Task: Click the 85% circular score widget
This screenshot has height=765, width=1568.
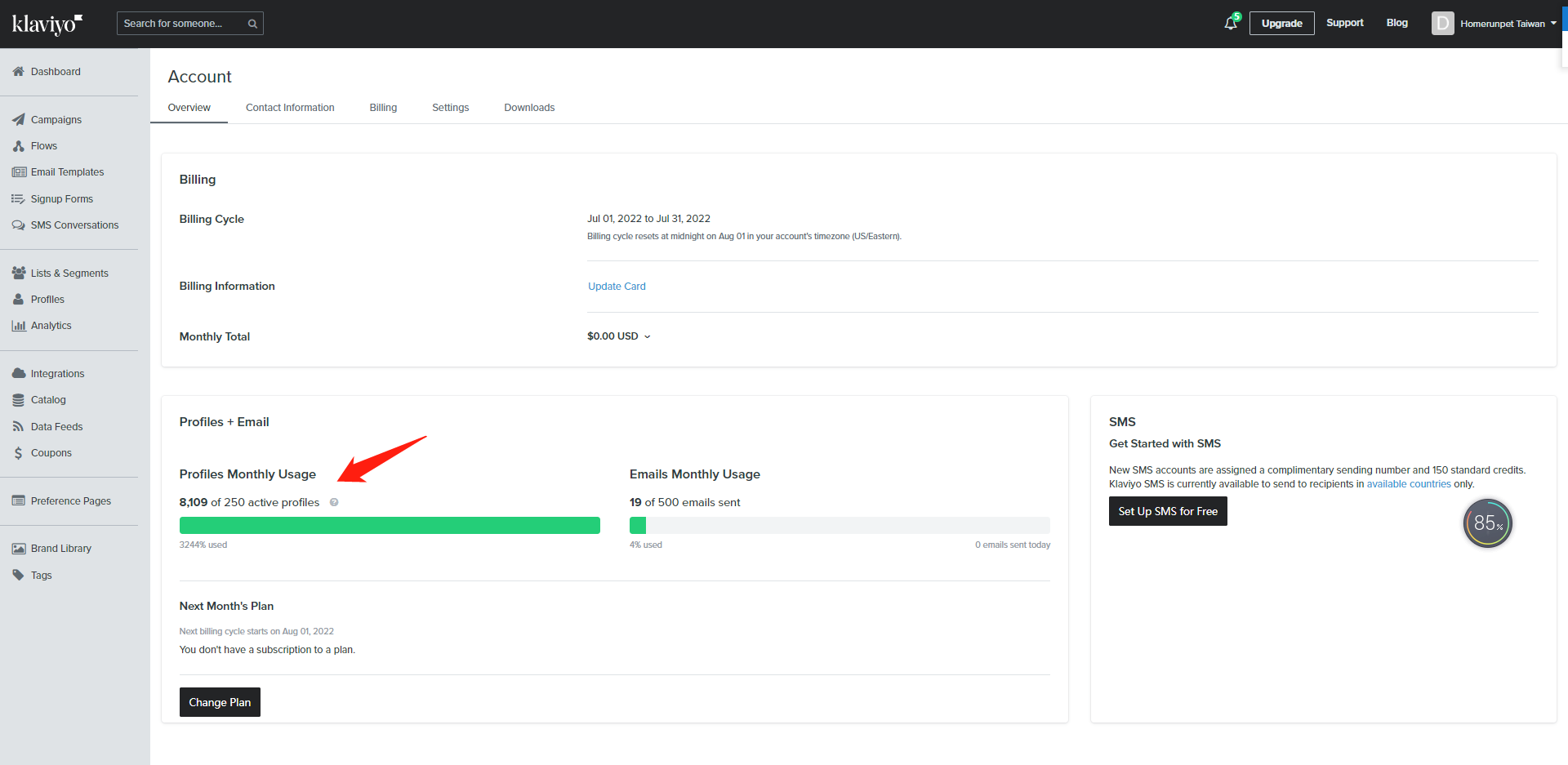Action: tap(1488, 523)
